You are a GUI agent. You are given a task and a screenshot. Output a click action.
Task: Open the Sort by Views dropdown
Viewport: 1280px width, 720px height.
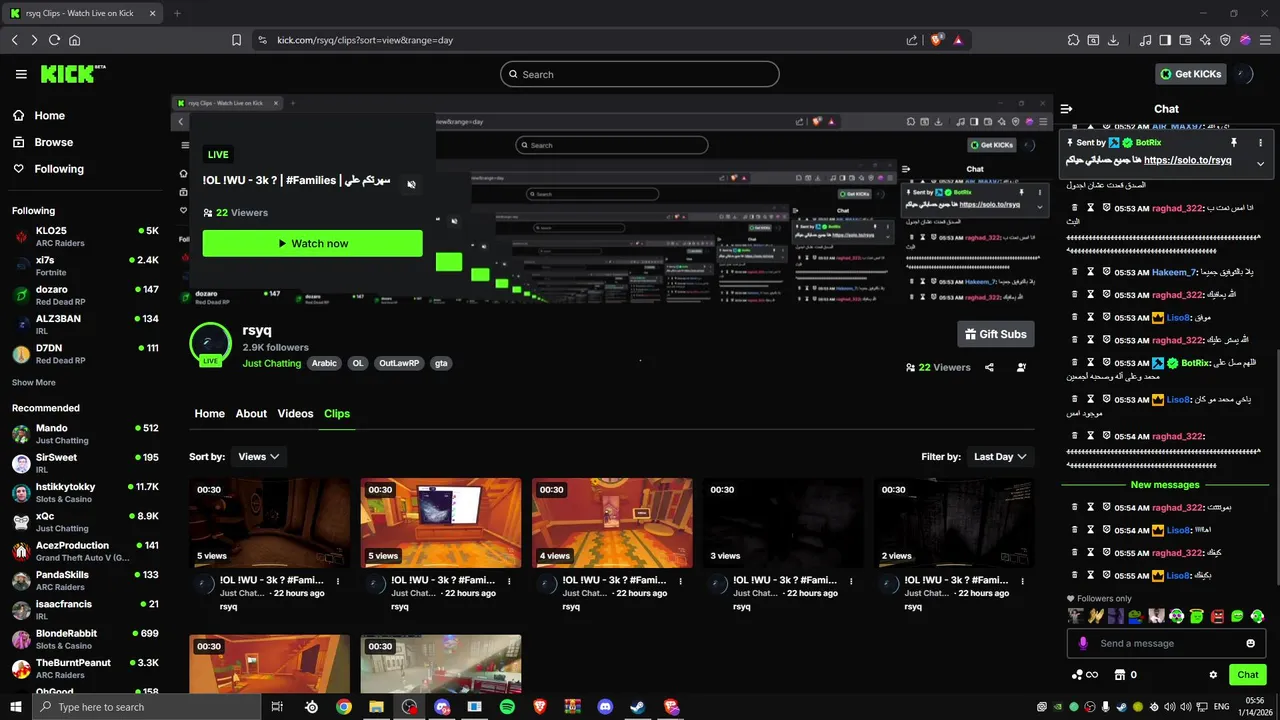258,456
